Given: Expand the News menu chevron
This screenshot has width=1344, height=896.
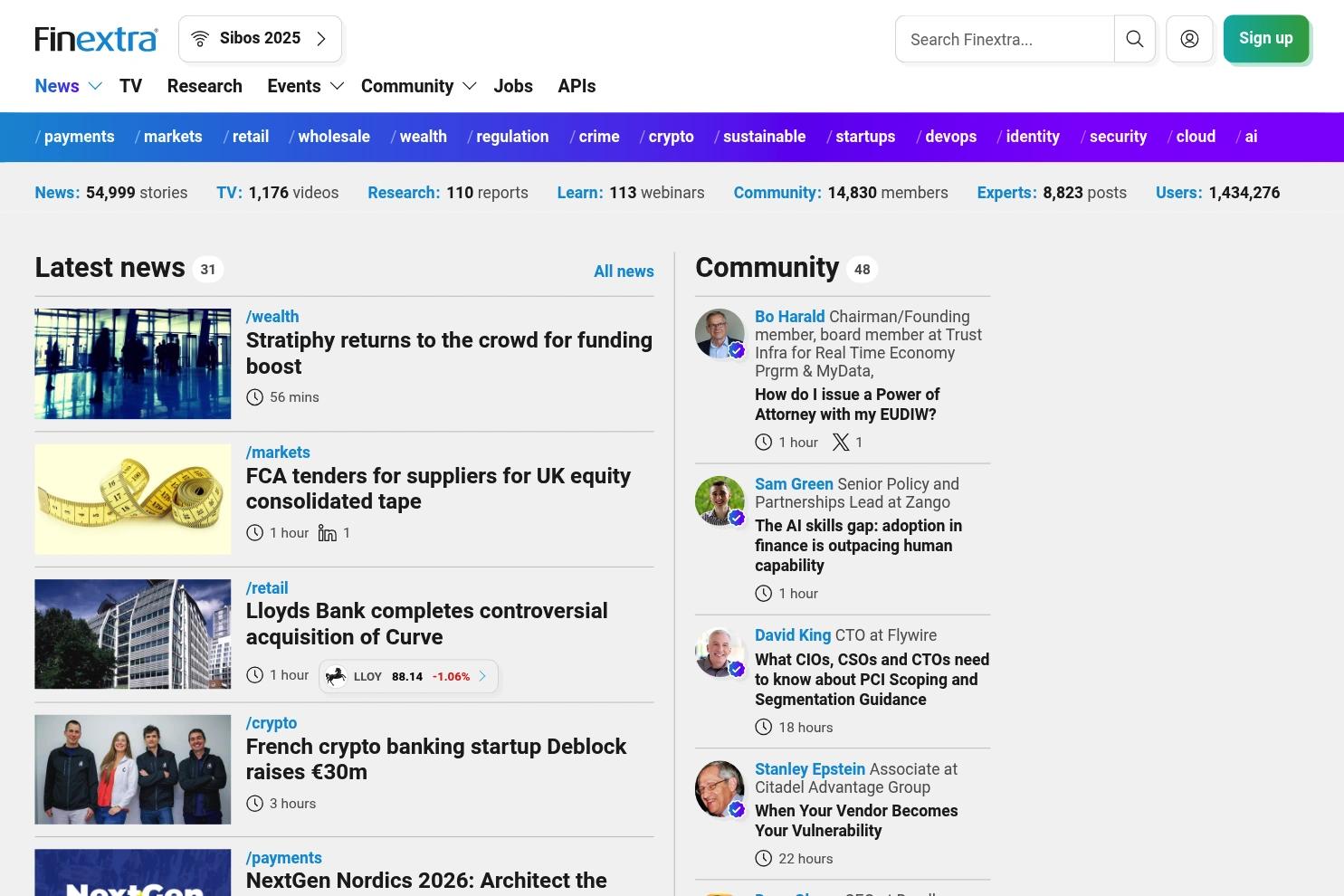Looking at the screenshot, I should 95,86.
